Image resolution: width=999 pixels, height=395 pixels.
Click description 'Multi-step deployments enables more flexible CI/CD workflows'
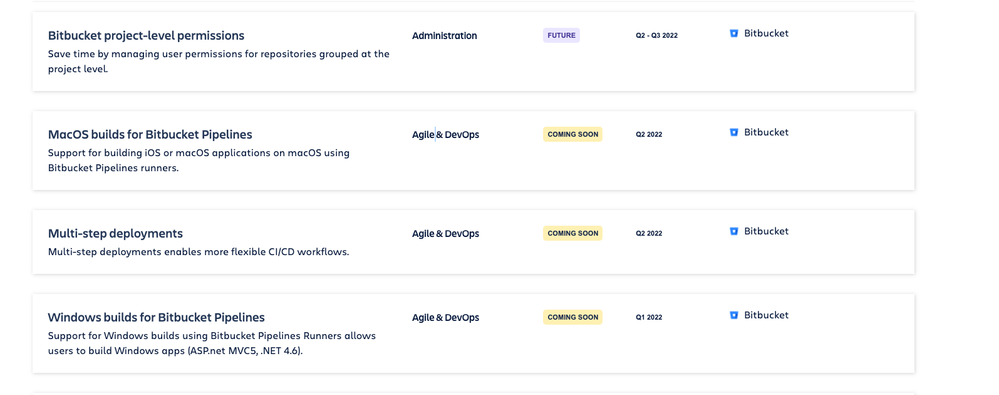click(199, 252)
